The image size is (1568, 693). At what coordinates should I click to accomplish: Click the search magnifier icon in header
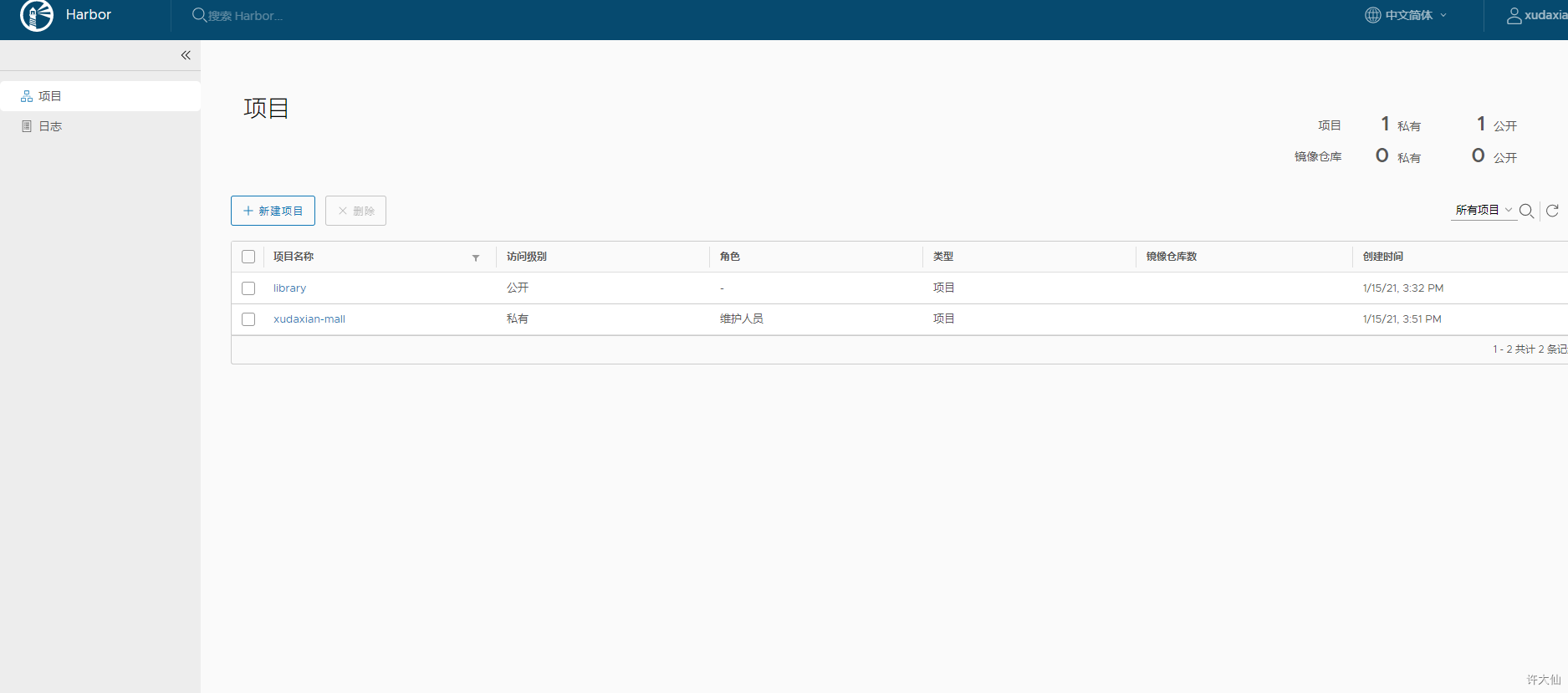pyautogui.click(x=199, y=15)
